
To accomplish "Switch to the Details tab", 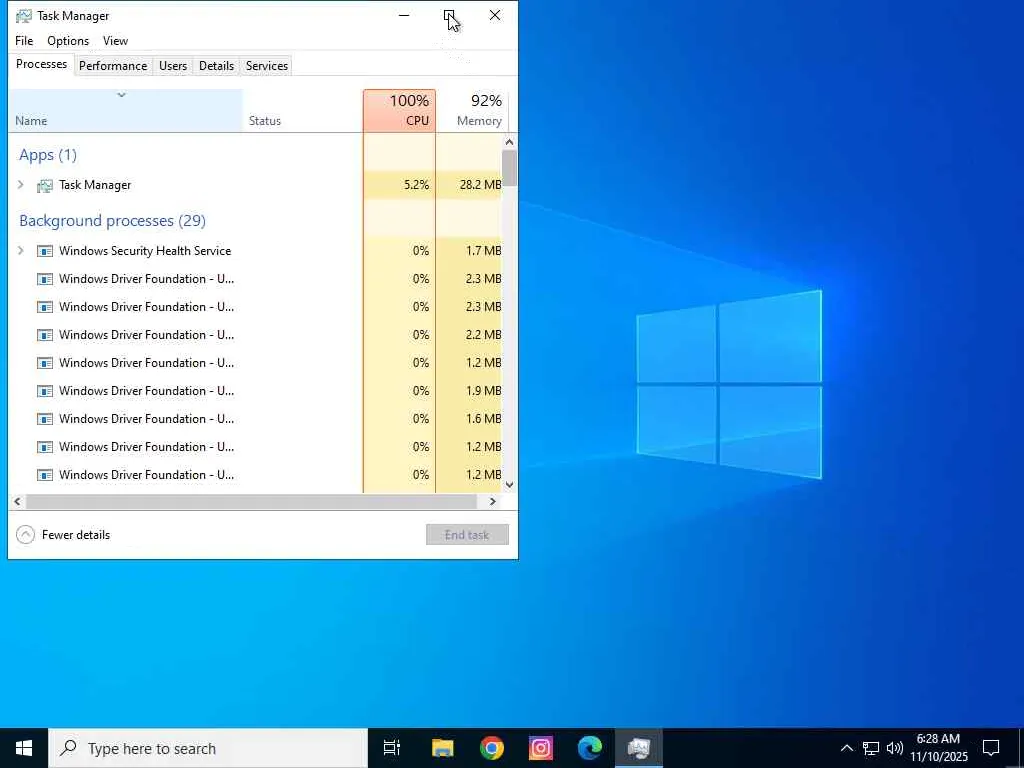I will [x=216, y=66].
